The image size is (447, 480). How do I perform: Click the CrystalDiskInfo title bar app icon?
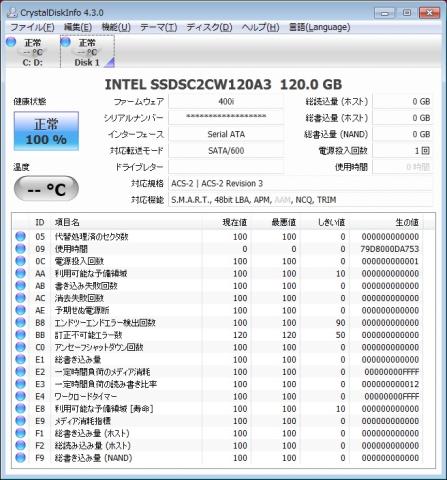pos(12,13)
